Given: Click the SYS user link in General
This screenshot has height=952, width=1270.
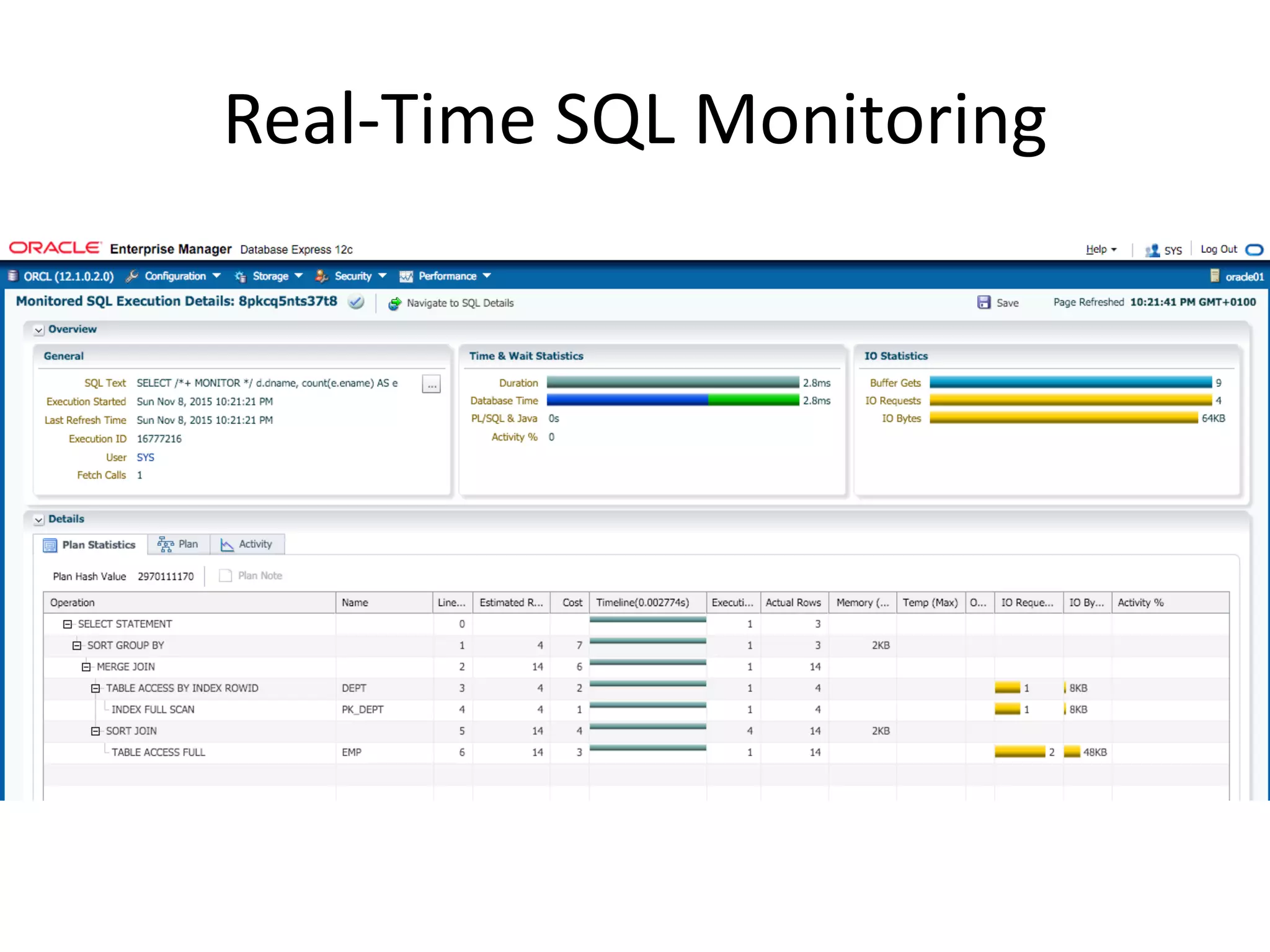Looking at the screenshot, I should click(146, 457).
